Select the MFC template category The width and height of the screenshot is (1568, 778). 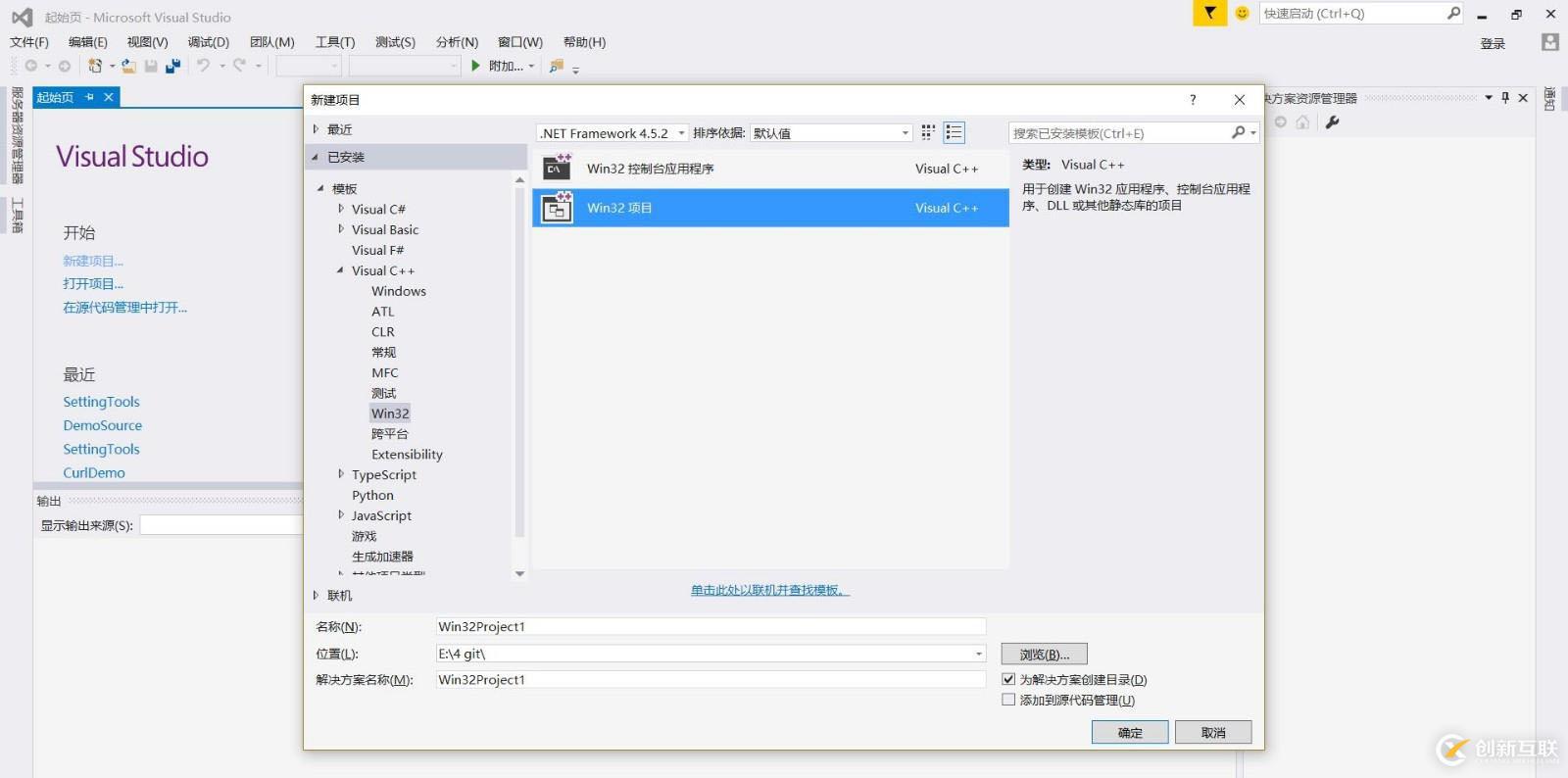coord(385,372)
